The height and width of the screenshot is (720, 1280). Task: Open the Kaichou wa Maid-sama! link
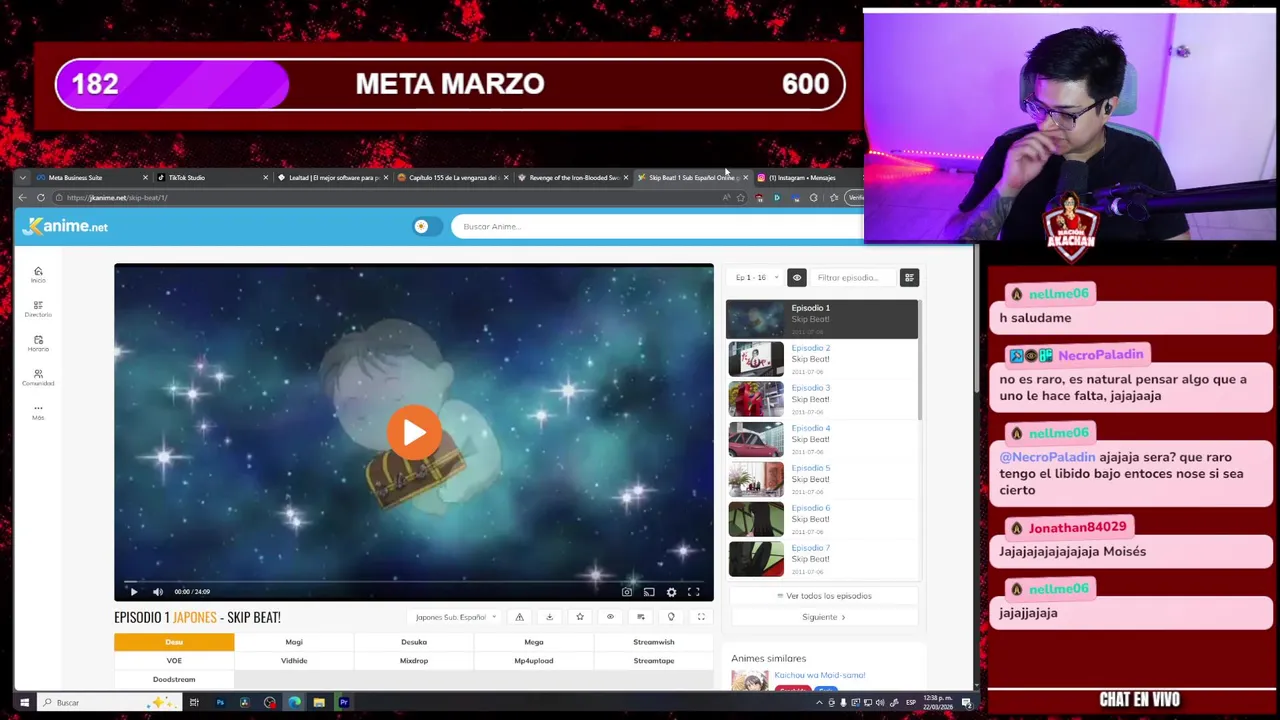[x=819, y=675]
